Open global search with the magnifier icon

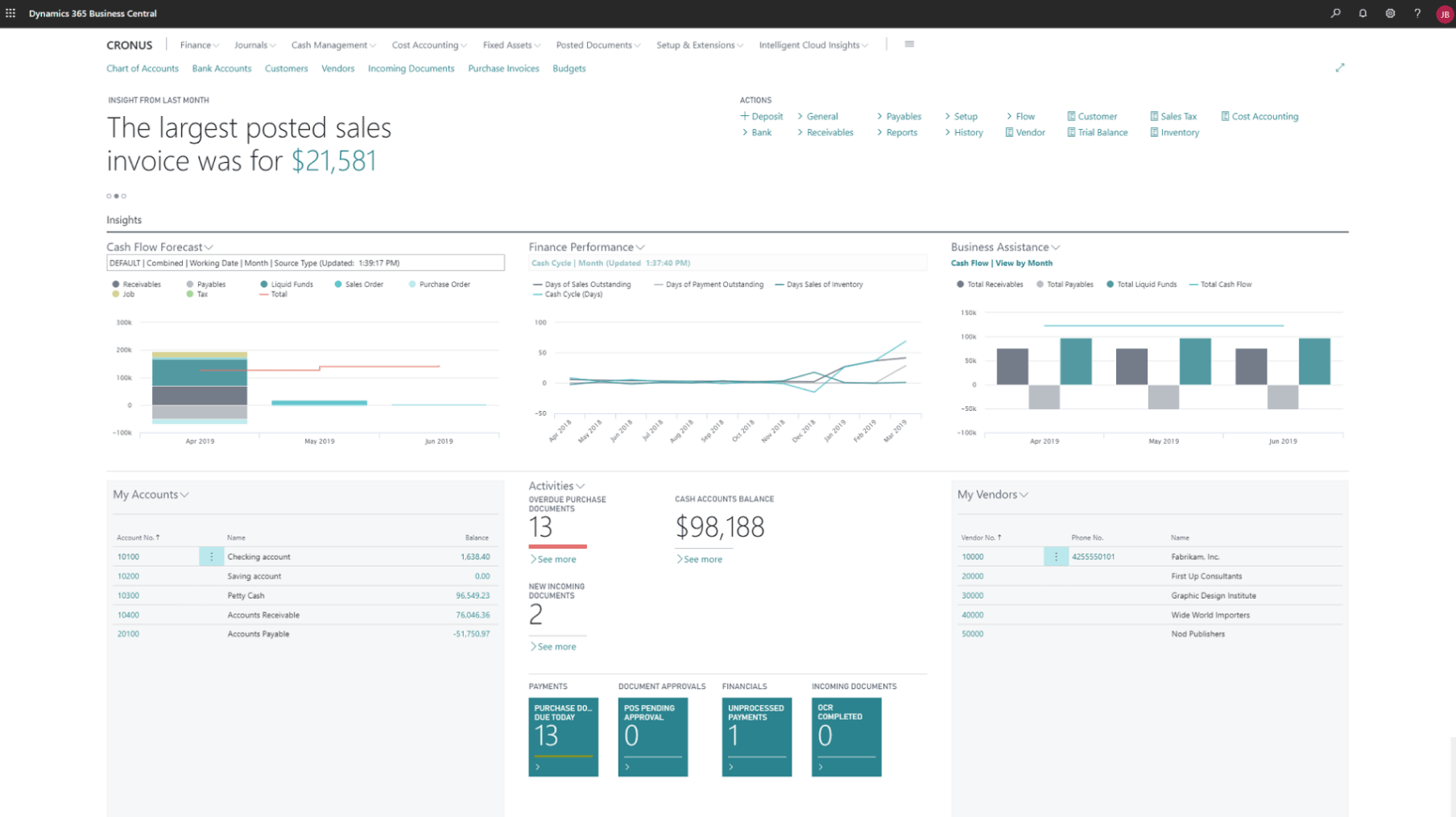[1335, 14]
